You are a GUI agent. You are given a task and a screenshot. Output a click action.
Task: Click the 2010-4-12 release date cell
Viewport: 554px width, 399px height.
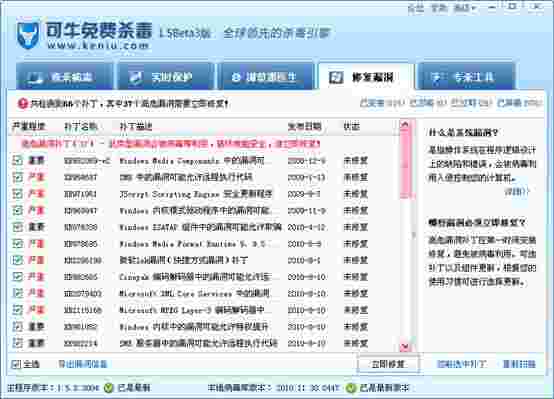click(306, 227)
